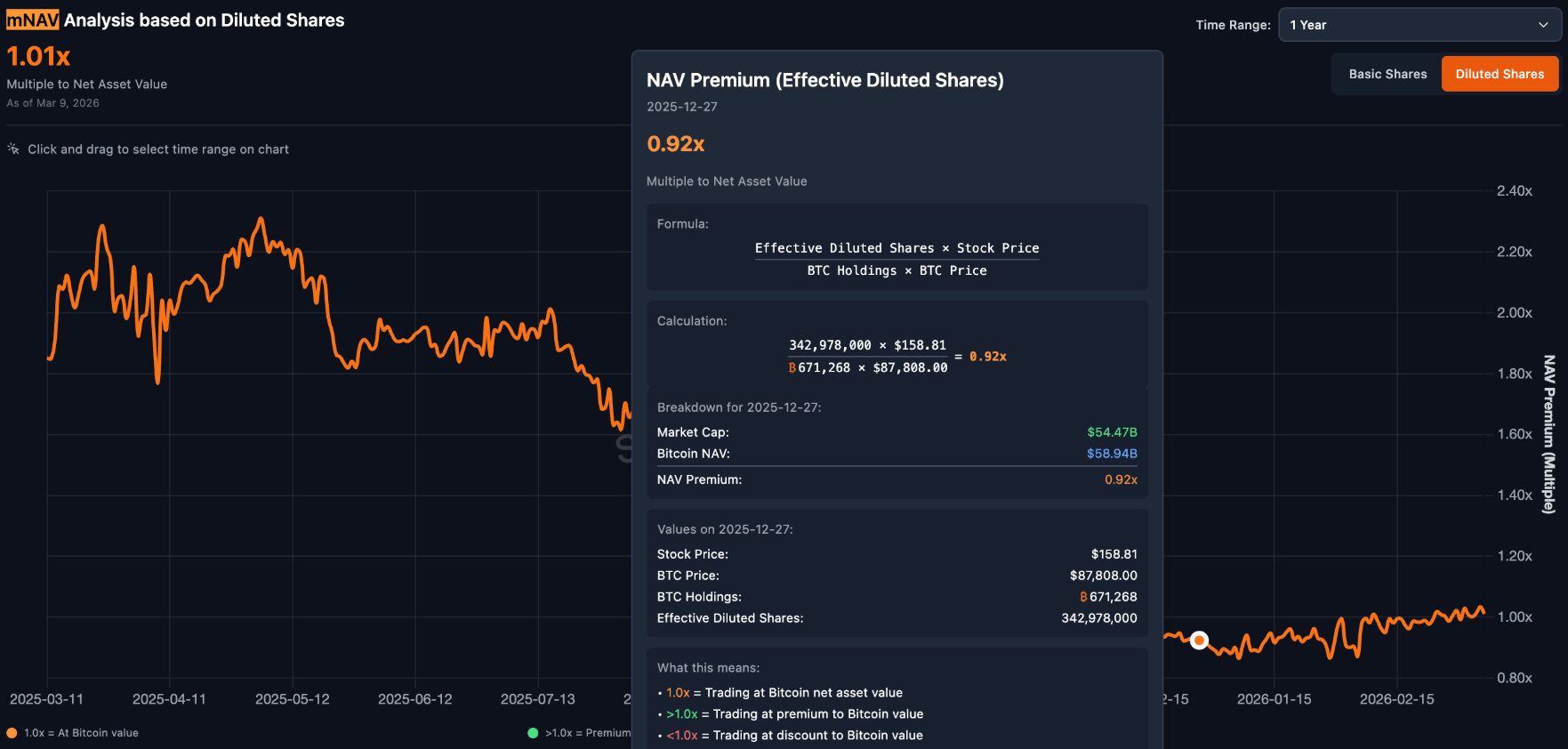Open the Time Range 1 Year dropdown

(x=1419, y=25)
